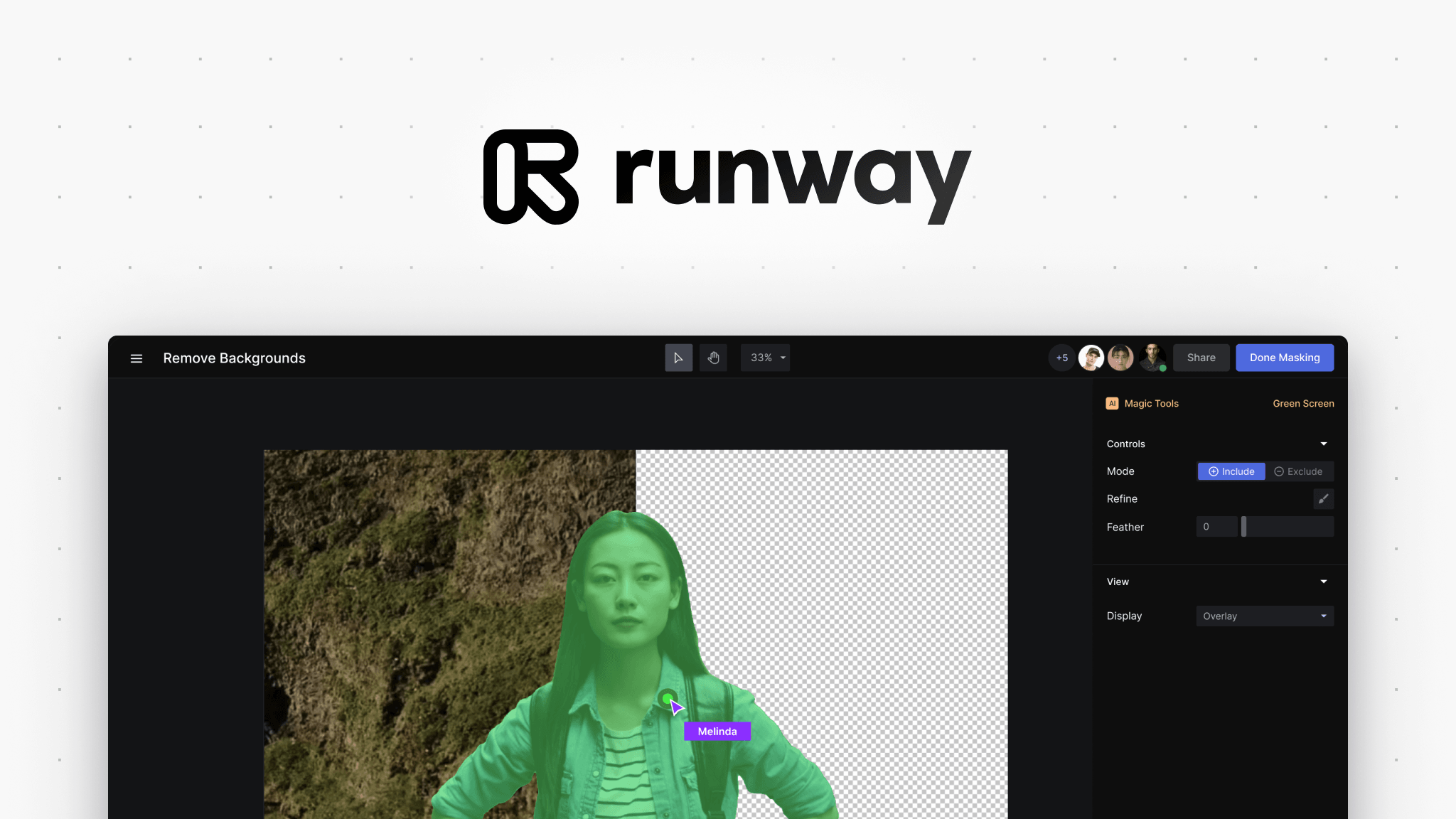Click the second collaborator avatar
The width and height of the screenshot is (1456, 819).
coord(1121,358)
